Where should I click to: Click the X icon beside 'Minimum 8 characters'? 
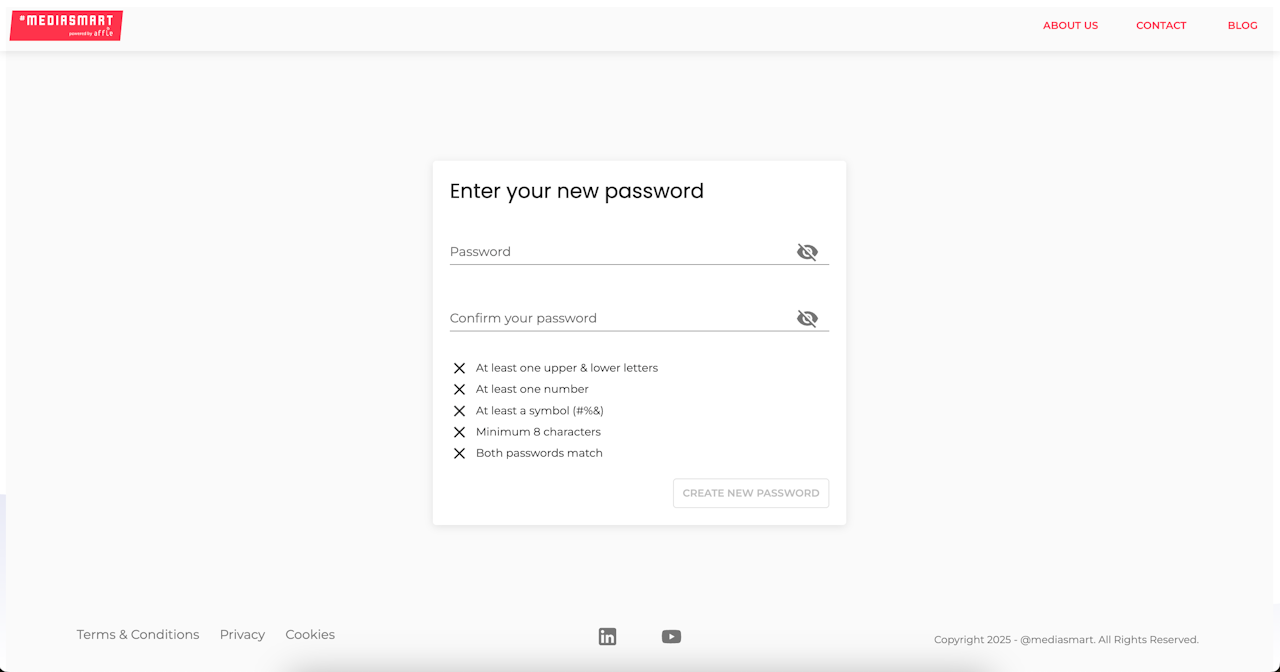click(x=459, y=432)
